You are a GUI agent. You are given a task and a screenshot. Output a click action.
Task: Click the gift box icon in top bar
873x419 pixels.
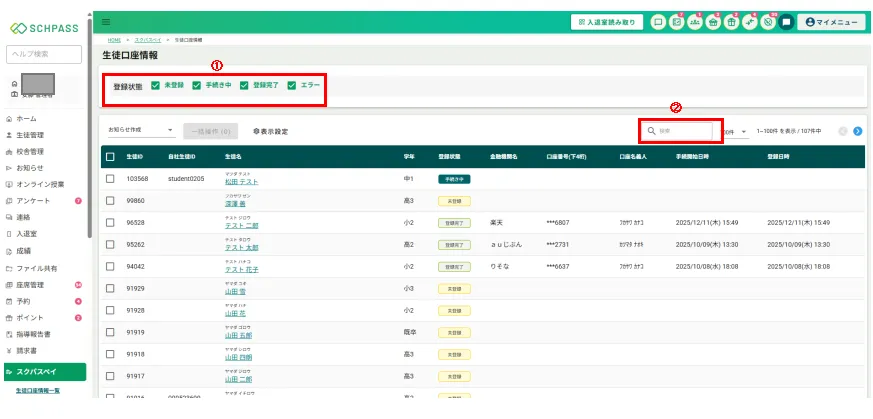click(x=731, y=21)
